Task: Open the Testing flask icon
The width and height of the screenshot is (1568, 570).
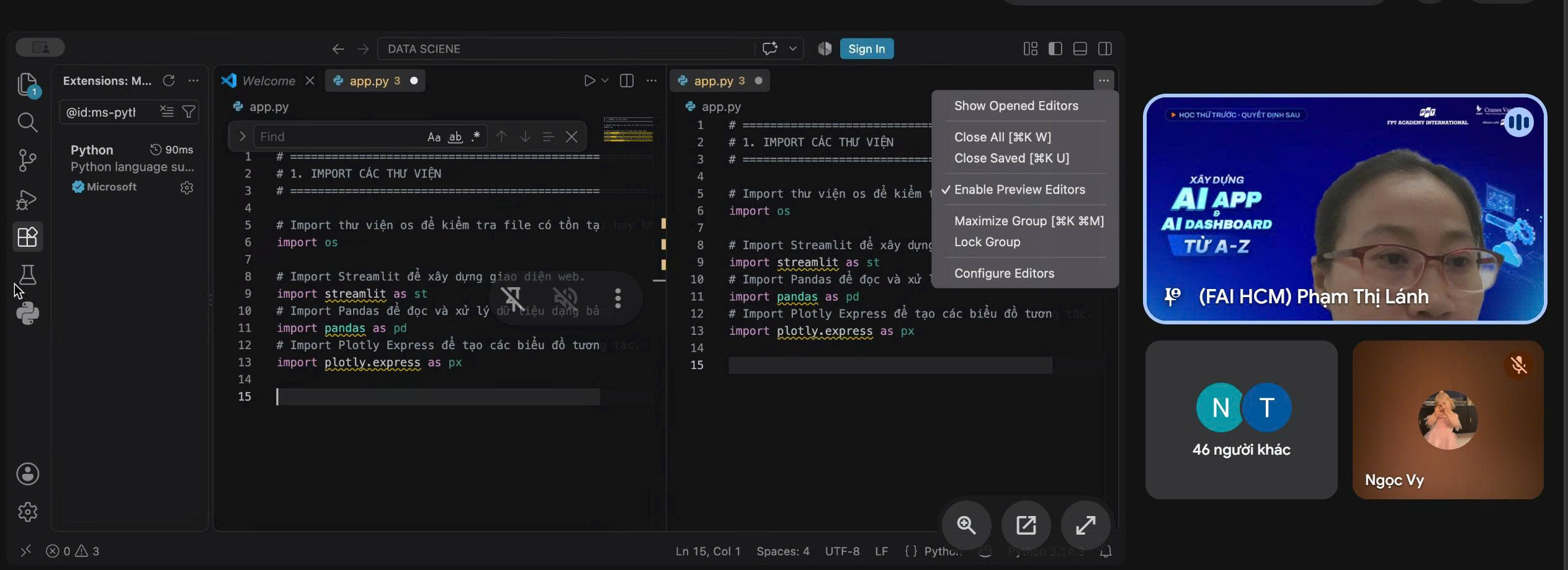Action: tap(27, 275)
